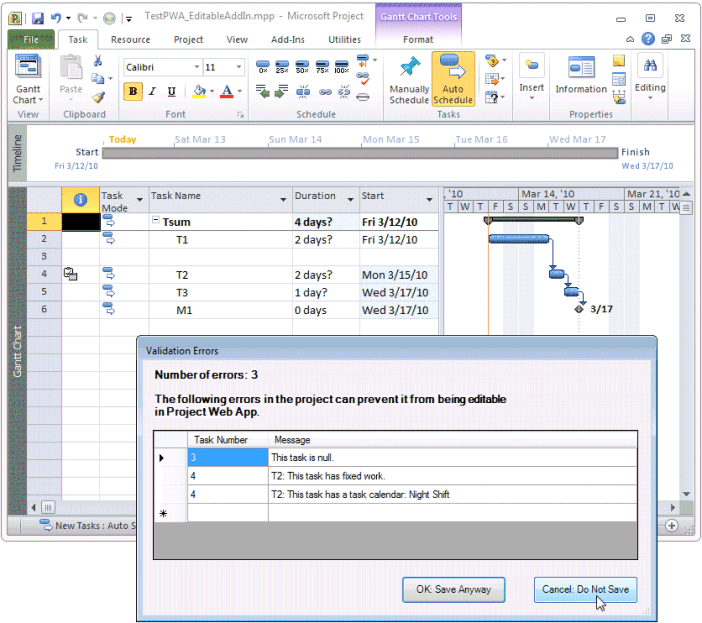Click the note indicator icon in row 4
This screenshot has height=623, width=702.
pyautogui.click(x=70, y=274)
